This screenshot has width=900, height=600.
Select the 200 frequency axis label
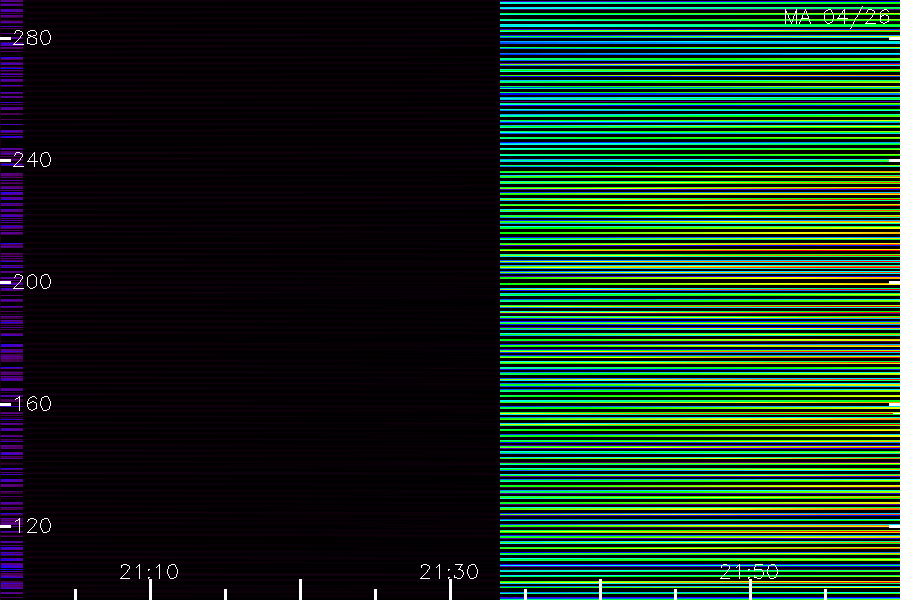pos(32,281)
